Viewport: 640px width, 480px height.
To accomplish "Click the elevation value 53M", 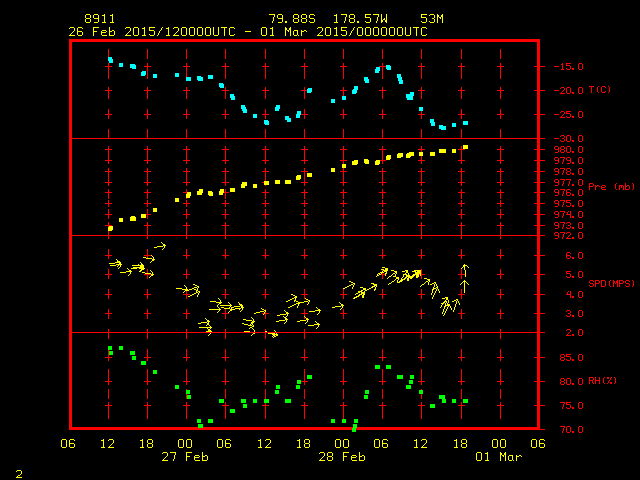I will coord(432,19).
